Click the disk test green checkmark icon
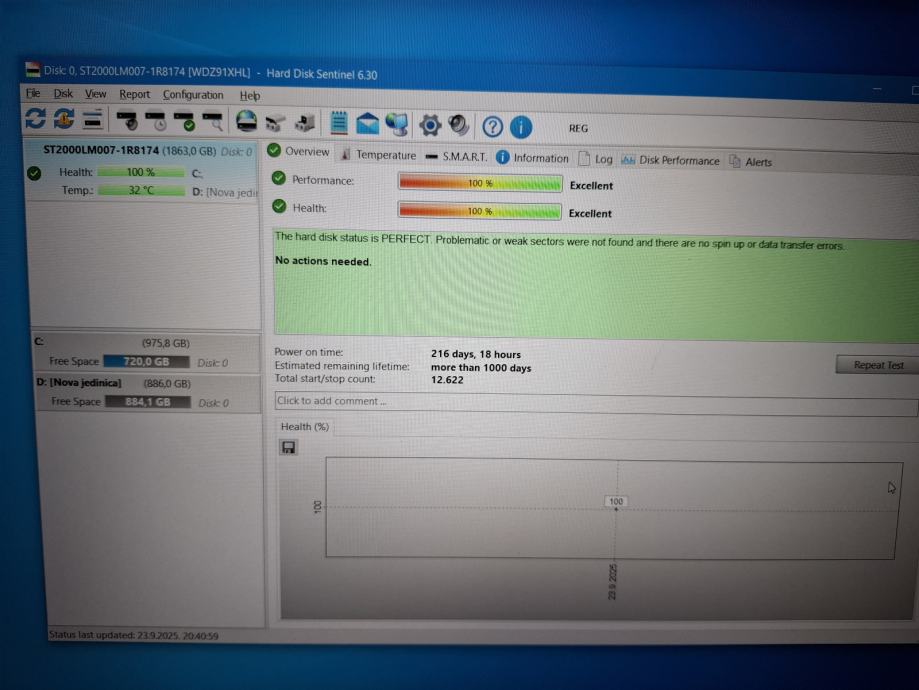The image size is (919, 690). (185, 121)
